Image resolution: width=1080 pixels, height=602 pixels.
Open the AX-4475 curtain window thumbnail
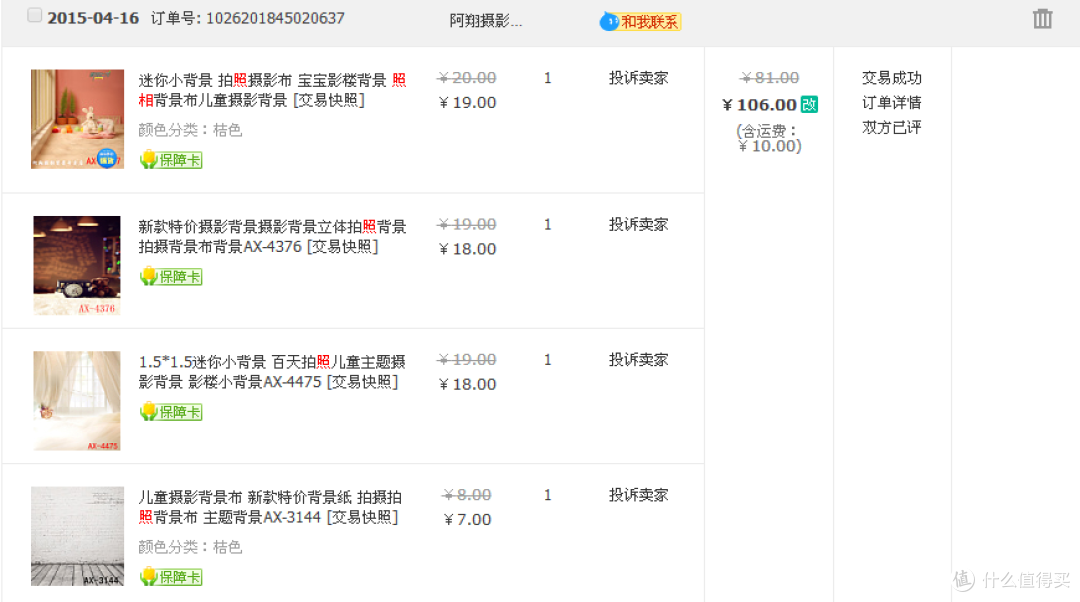click(x=77, y=401)
